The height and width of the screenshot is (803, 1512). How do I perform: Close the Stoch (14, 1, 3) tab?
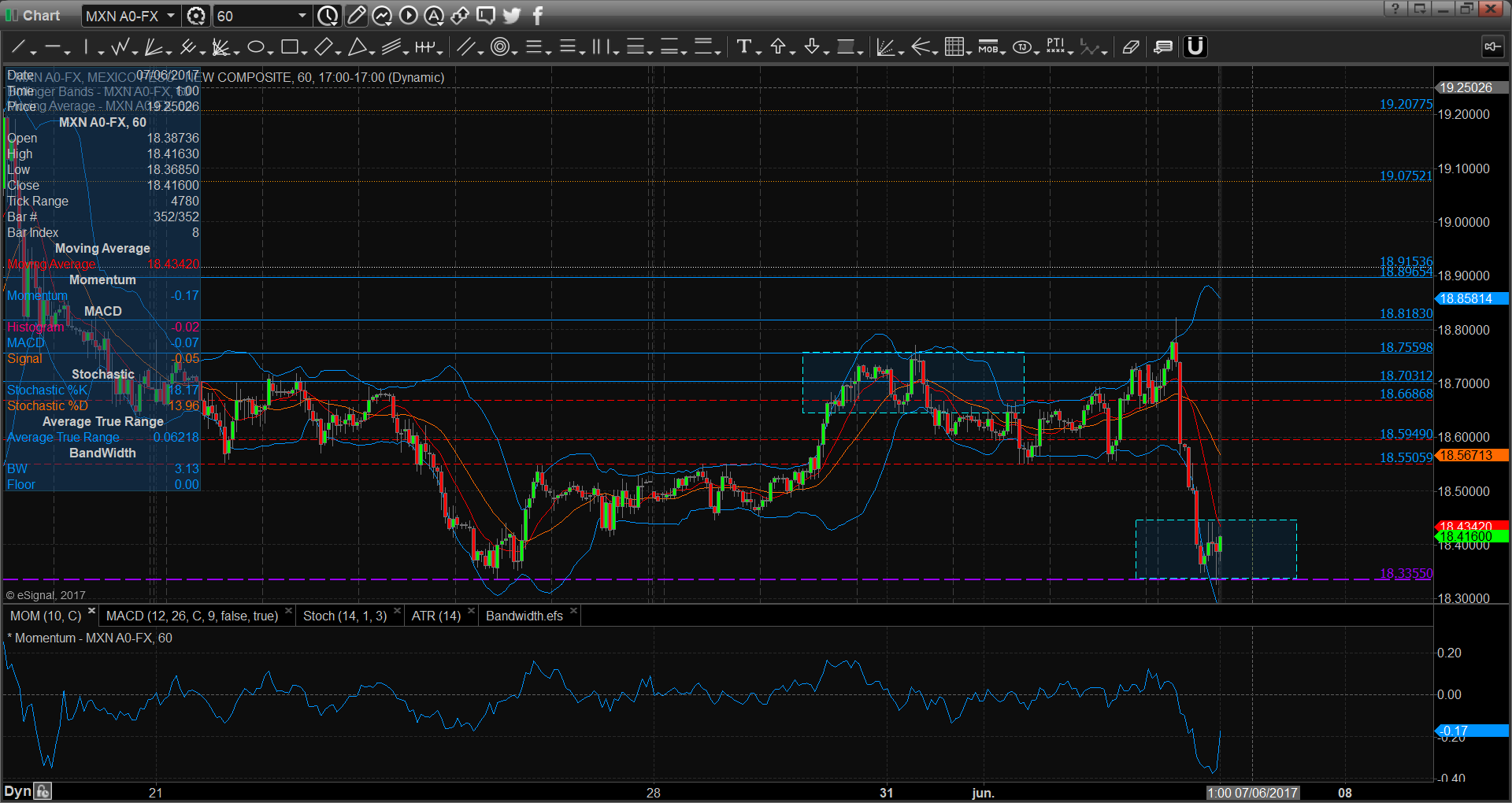click(x=397, y=611)
